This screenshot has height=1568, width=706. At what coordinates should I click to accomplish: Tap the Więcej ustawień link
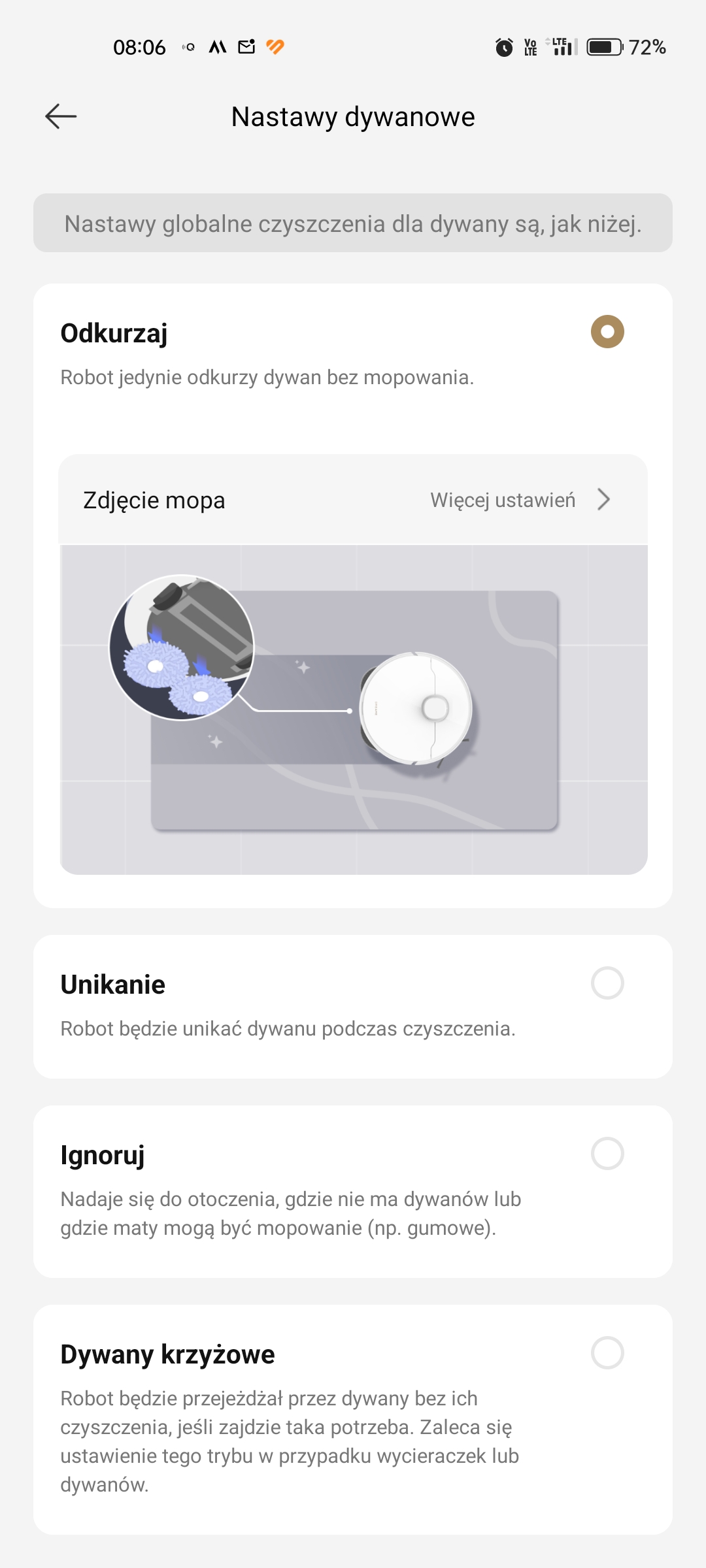(503, 500)
